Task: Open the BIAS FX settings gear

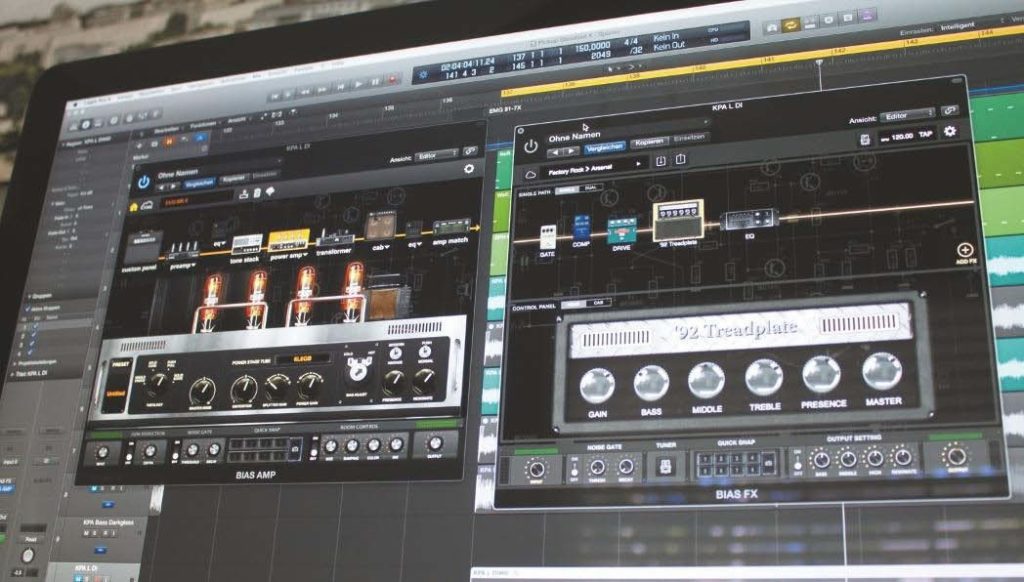Action: [x=950, y=131]
